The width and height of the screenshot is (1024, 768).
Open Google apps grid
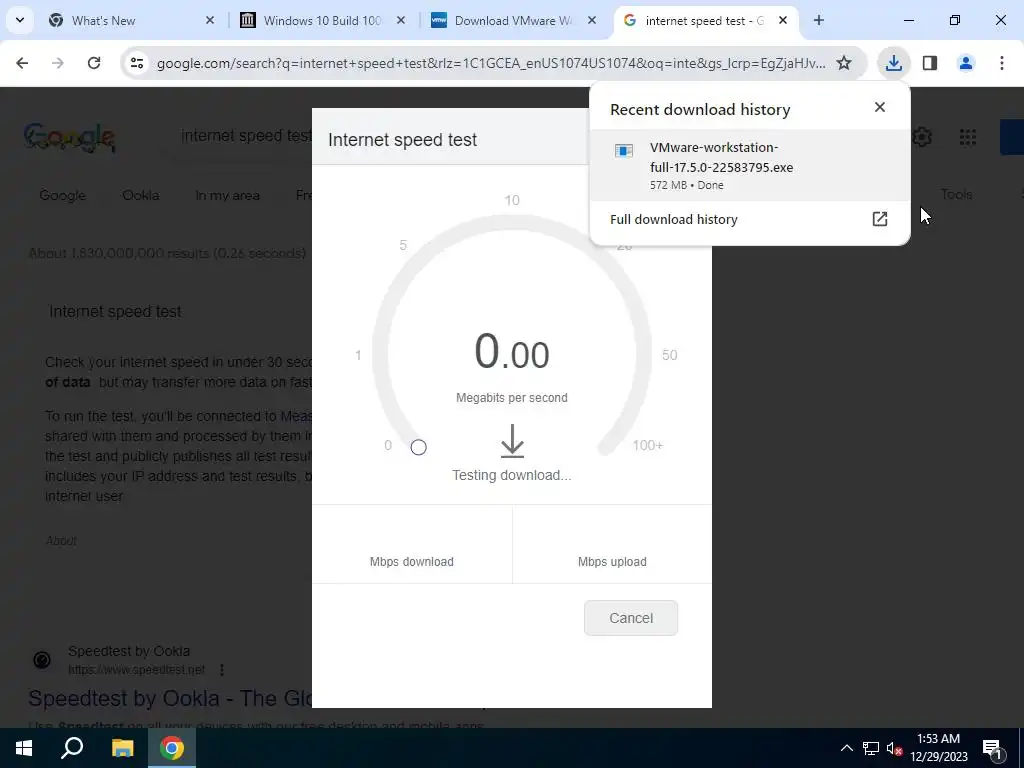(x=968, y=137)
